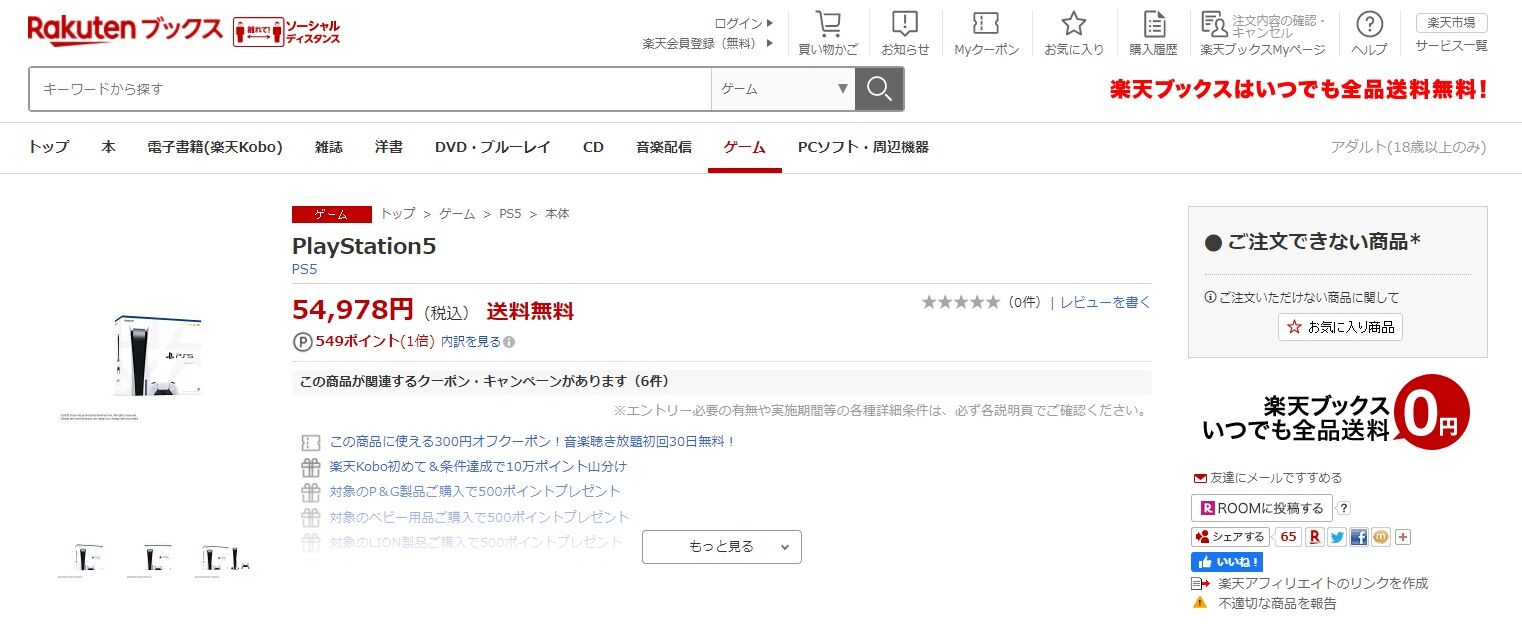Open 楽天会員登録(無料) link
The height and width of the screenshot is (631, 1522).
pos(708,44)
